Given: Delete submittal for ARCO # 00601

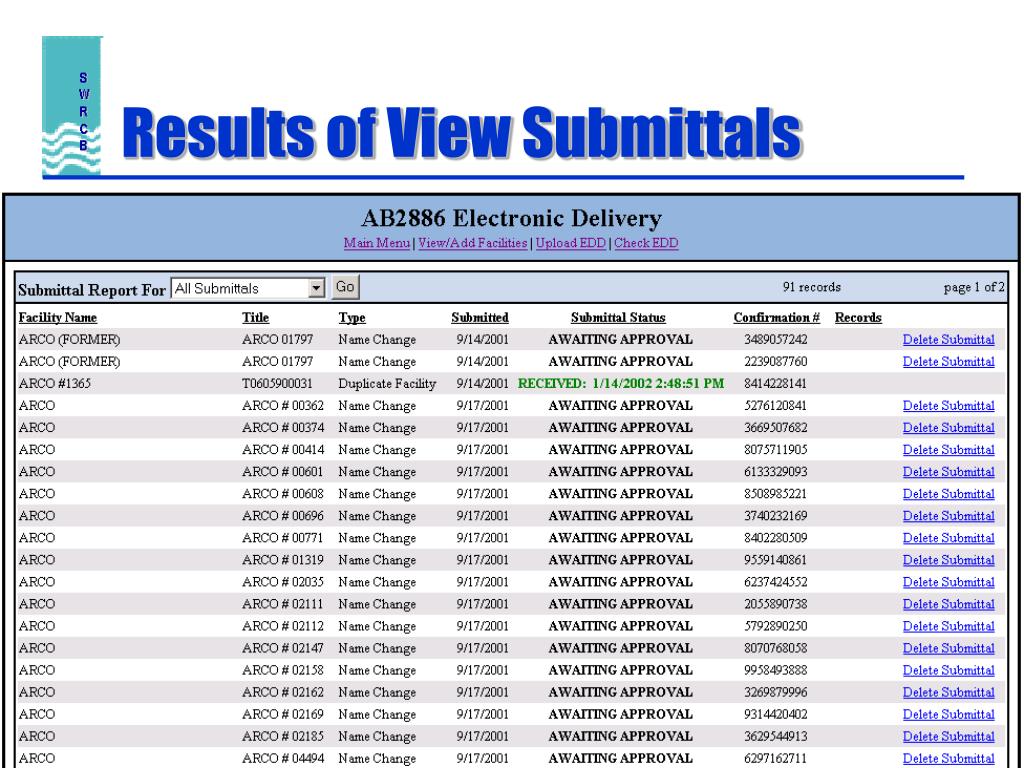Looking at the screenshot, I should pyautogui.click(x=949, y=472).
